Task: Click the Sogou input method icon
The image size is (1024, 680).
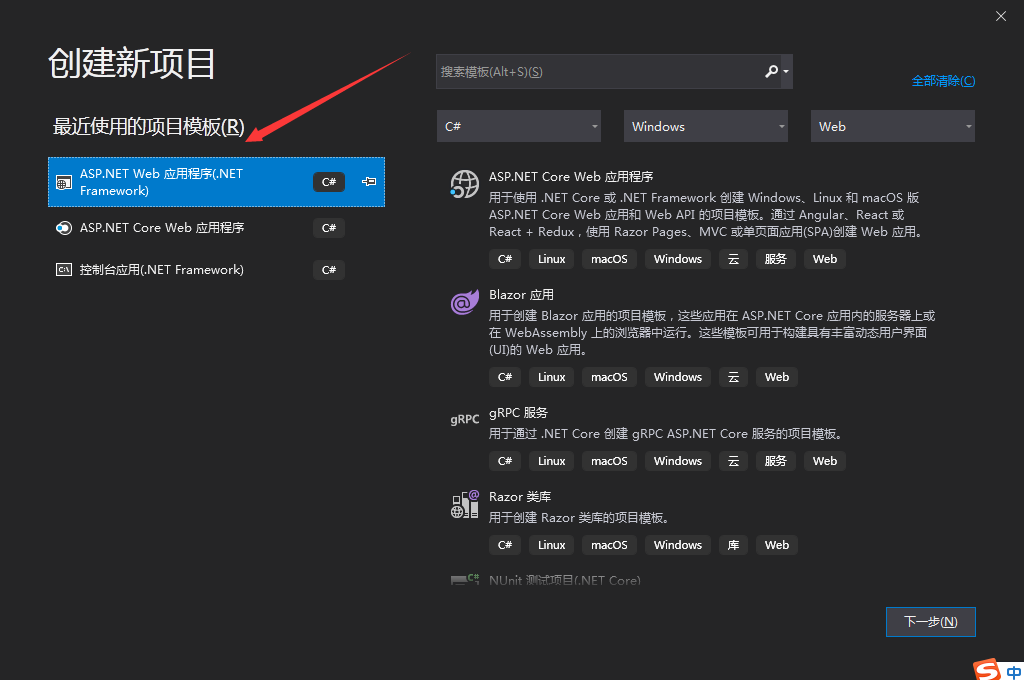Action: pos(986,670)
